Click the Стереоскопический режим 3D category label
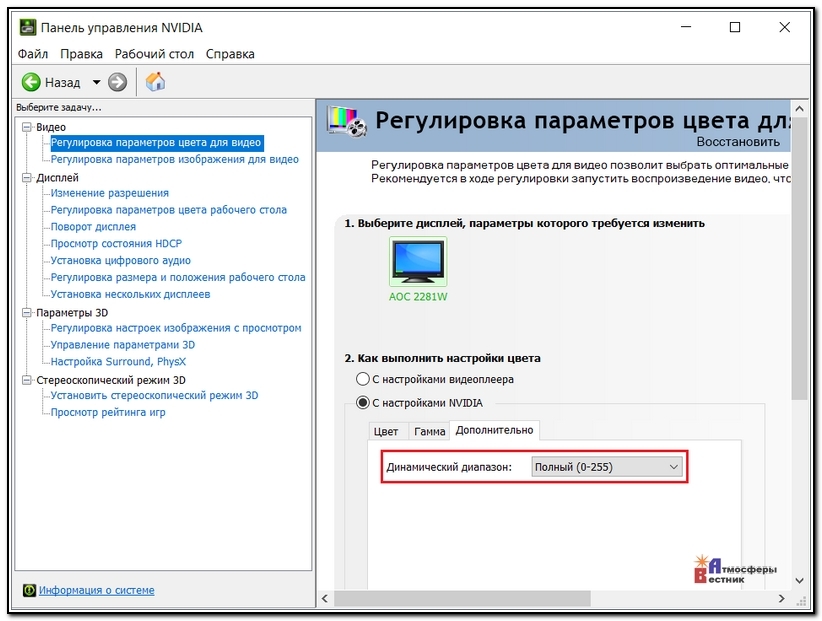822x621 pixels. 111,380
